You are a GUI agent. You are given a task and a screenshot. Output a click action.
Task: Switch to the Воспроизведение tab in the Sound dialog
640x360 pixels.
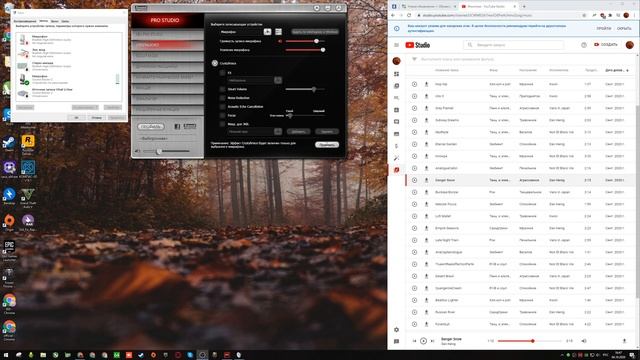click(x=25, y=21)
